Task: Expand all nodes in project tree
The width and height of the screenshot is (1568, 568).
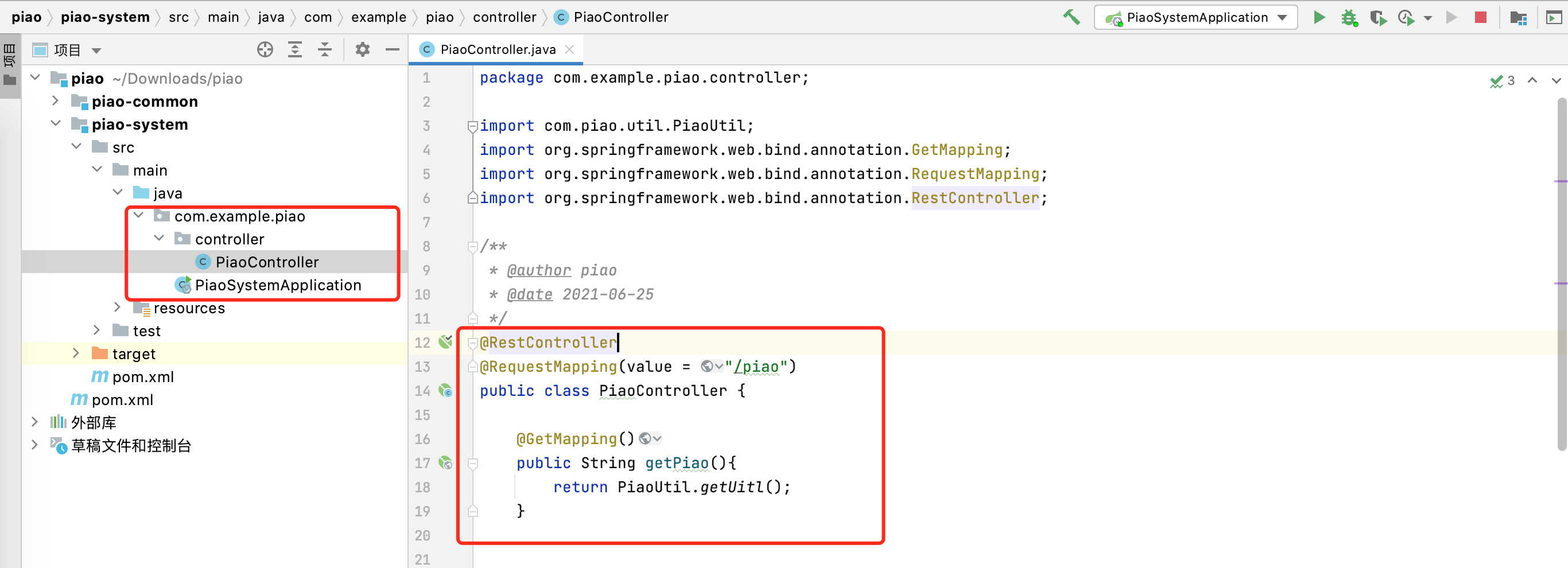Action: 294,49
